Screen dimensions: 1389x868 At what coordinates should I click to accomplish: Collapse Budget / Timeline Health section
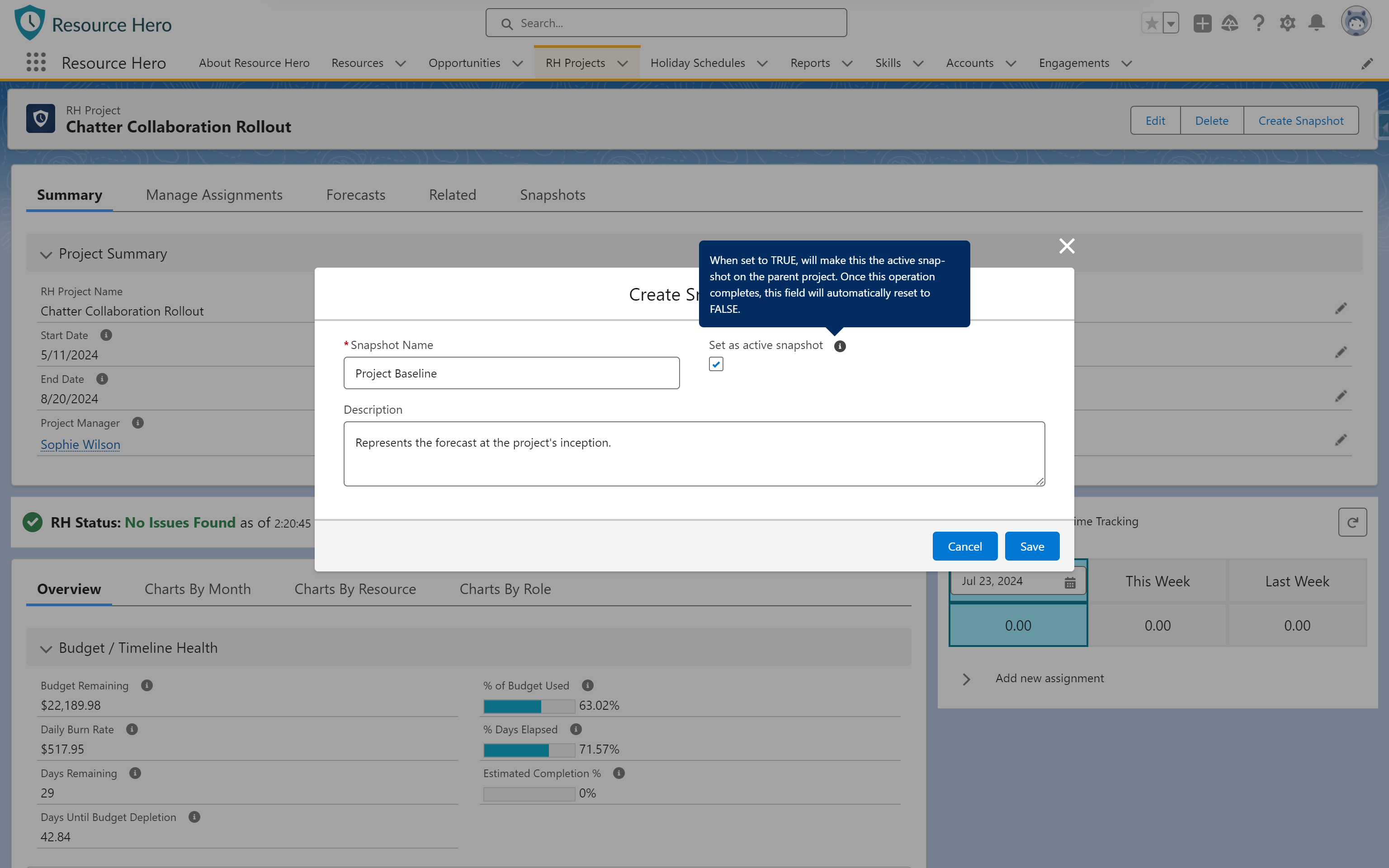pyautogui.click(x=46, y=649)
